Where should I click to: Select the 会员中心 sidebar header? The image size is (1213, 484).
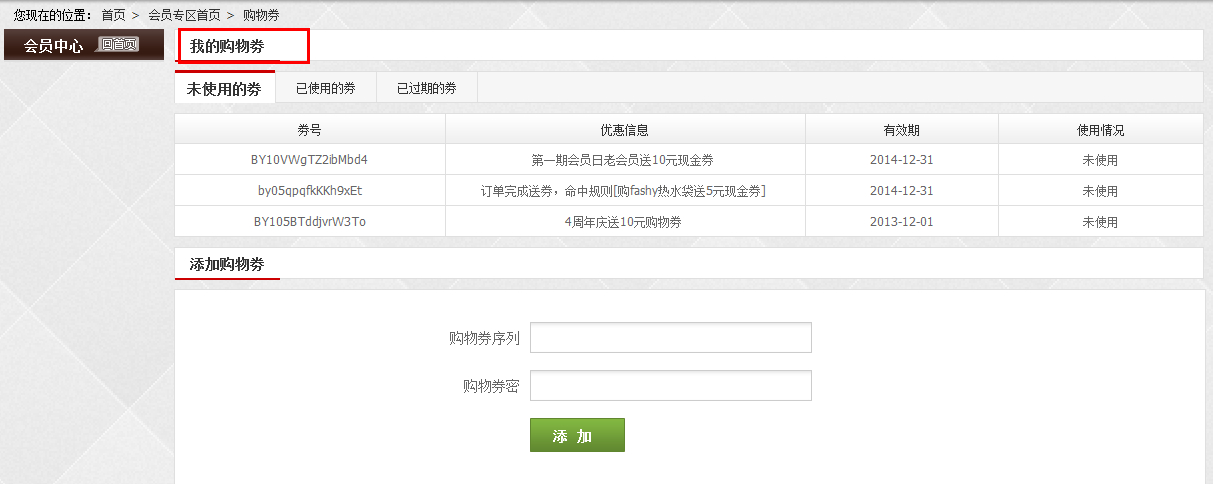point(54,45)
